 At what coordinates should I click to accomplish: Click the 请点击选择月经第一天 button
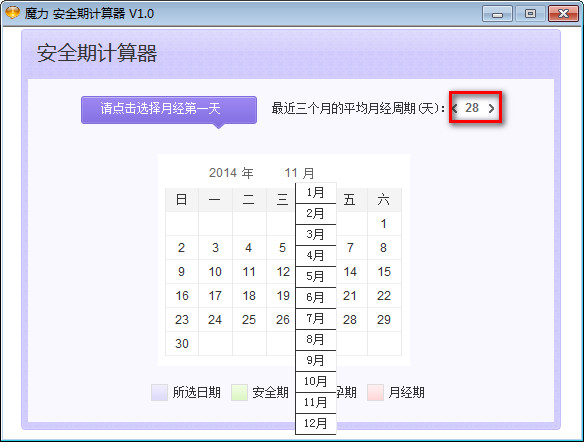pyautogui.click(x=169, y=109)
